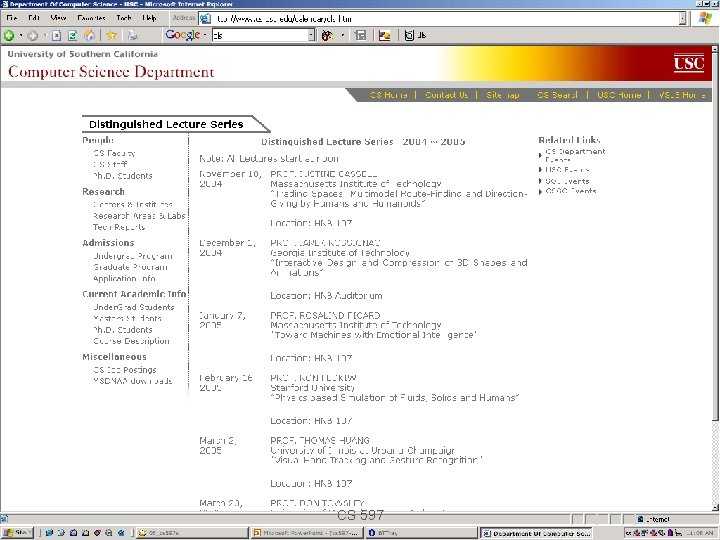
Task: Click the system tray clock
Action: tap(702, 533)
